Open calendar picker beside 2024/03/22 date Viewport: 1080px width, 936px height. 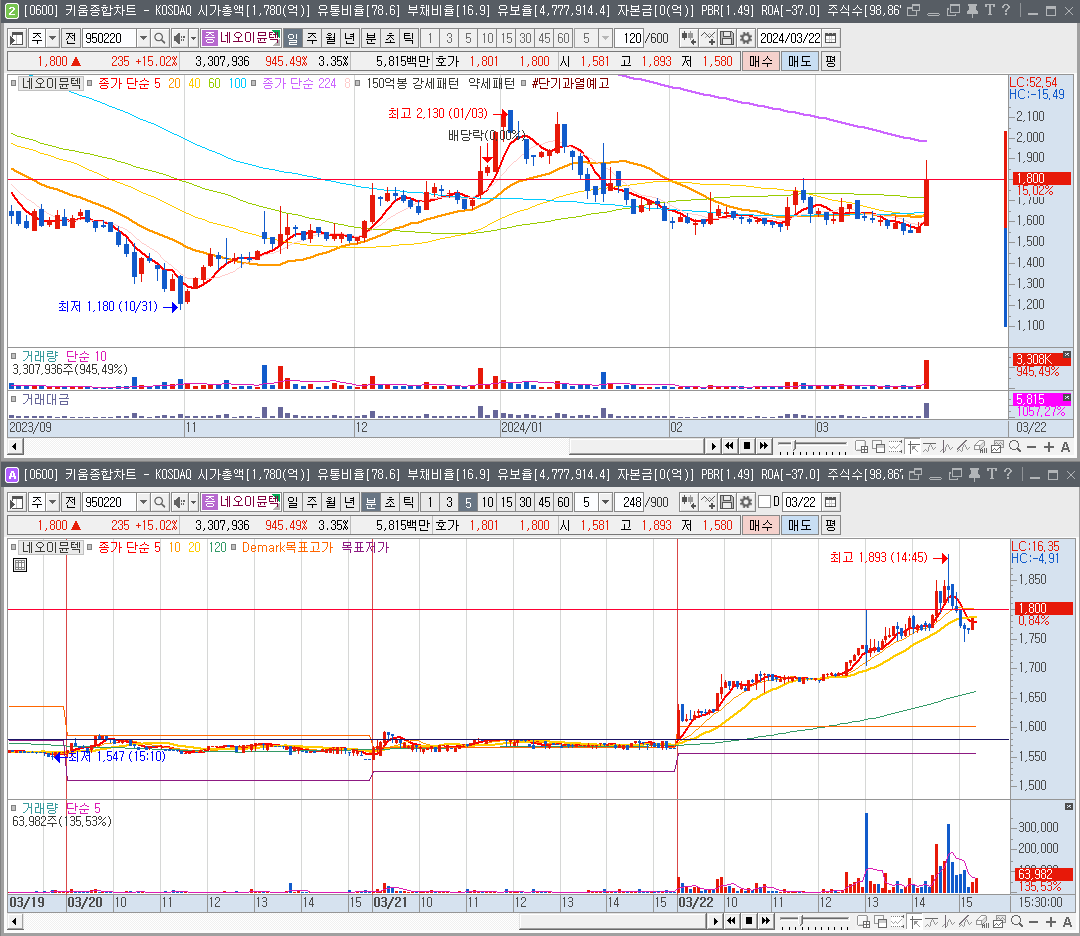(x=831, y=39)
